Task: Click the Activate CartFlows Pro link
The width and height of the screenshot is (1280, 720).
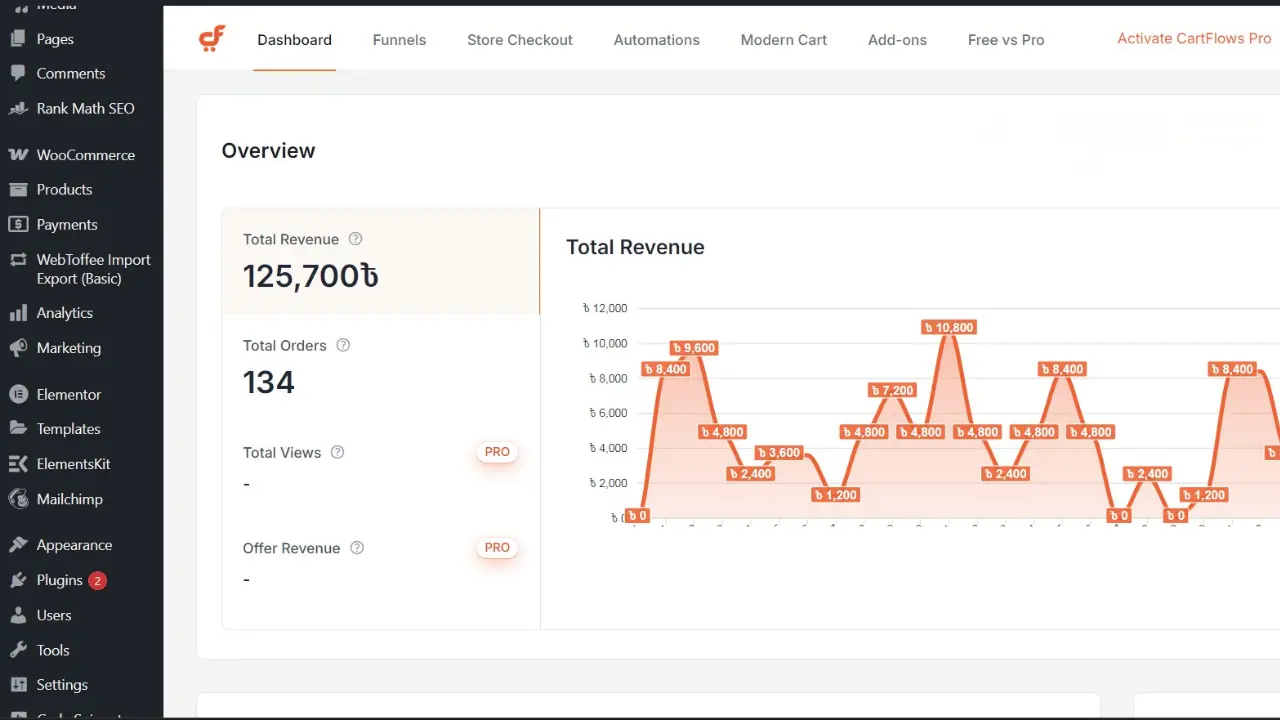Action: point(1194,39)
